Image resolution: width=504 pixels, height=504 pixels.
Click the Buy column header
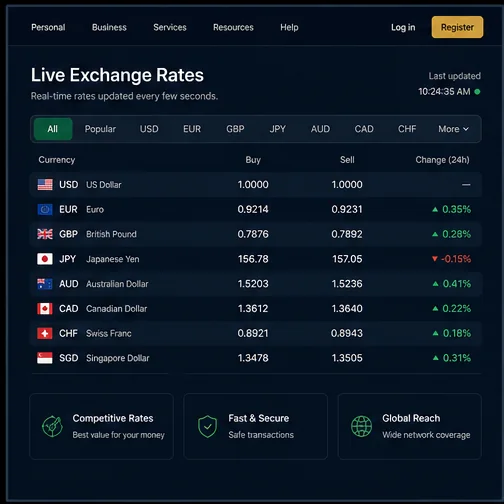[253, 160]
